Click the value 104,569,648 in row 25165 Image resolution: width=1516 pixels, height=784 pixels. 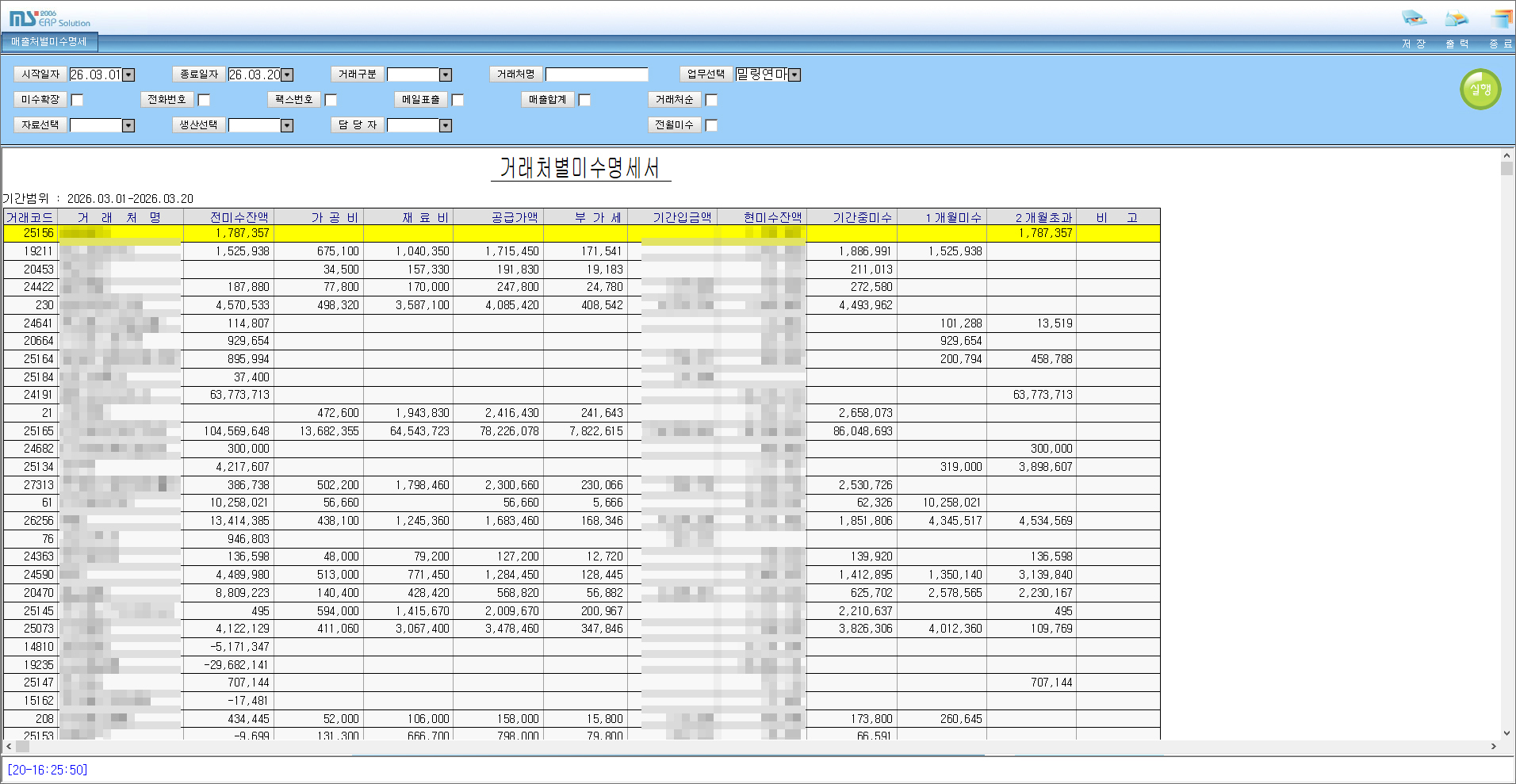click(228, 431)
